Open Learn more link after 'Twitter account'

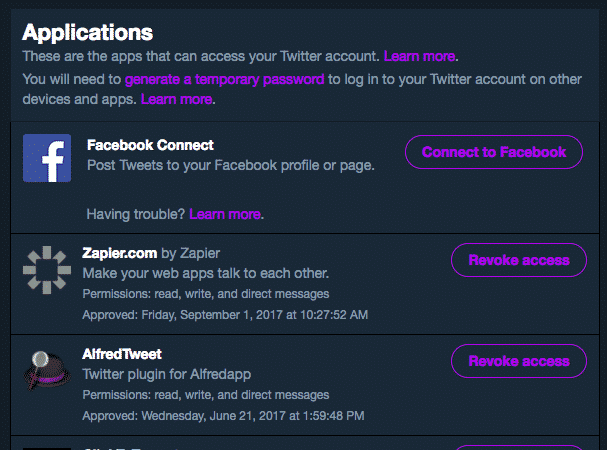pos(419,57)
